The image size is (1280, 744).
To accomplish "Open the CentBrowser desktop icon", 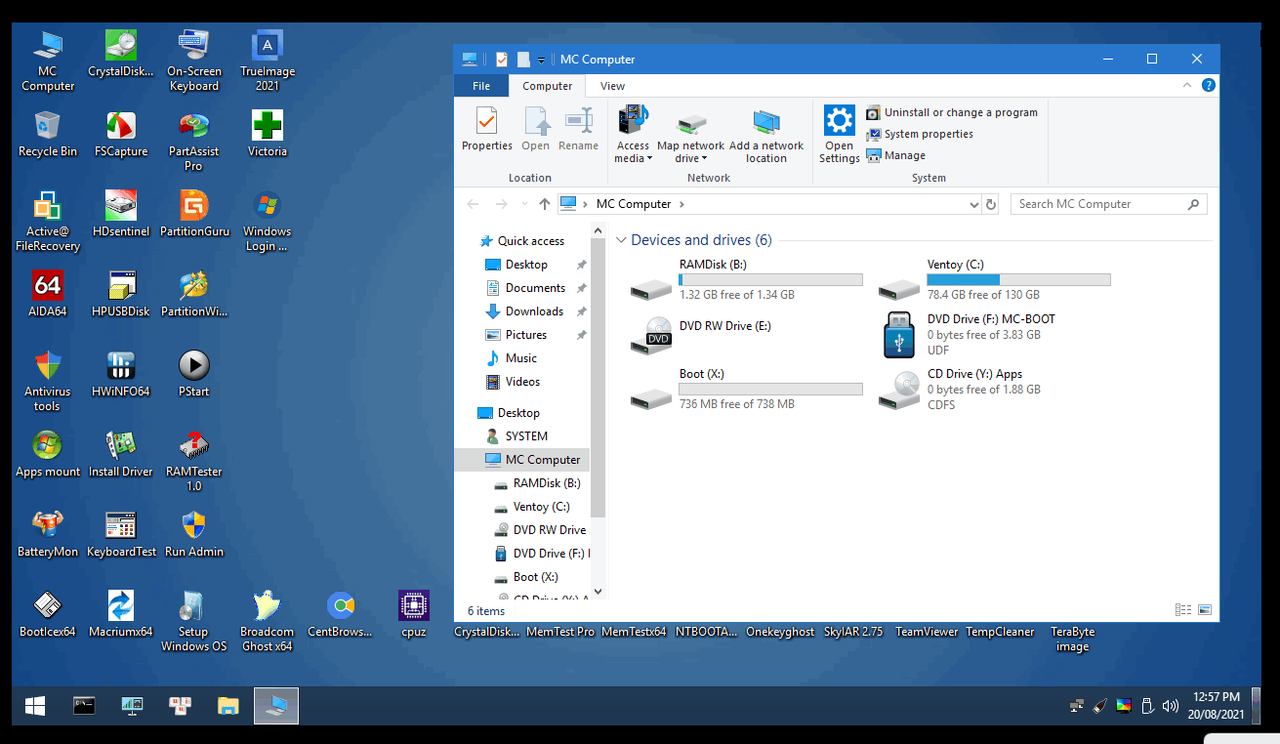I will tap(340, 613).
